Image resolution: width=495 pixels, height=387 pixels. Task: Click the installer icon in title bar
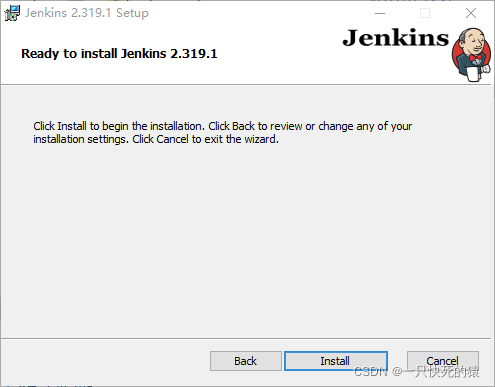(12, 13)
